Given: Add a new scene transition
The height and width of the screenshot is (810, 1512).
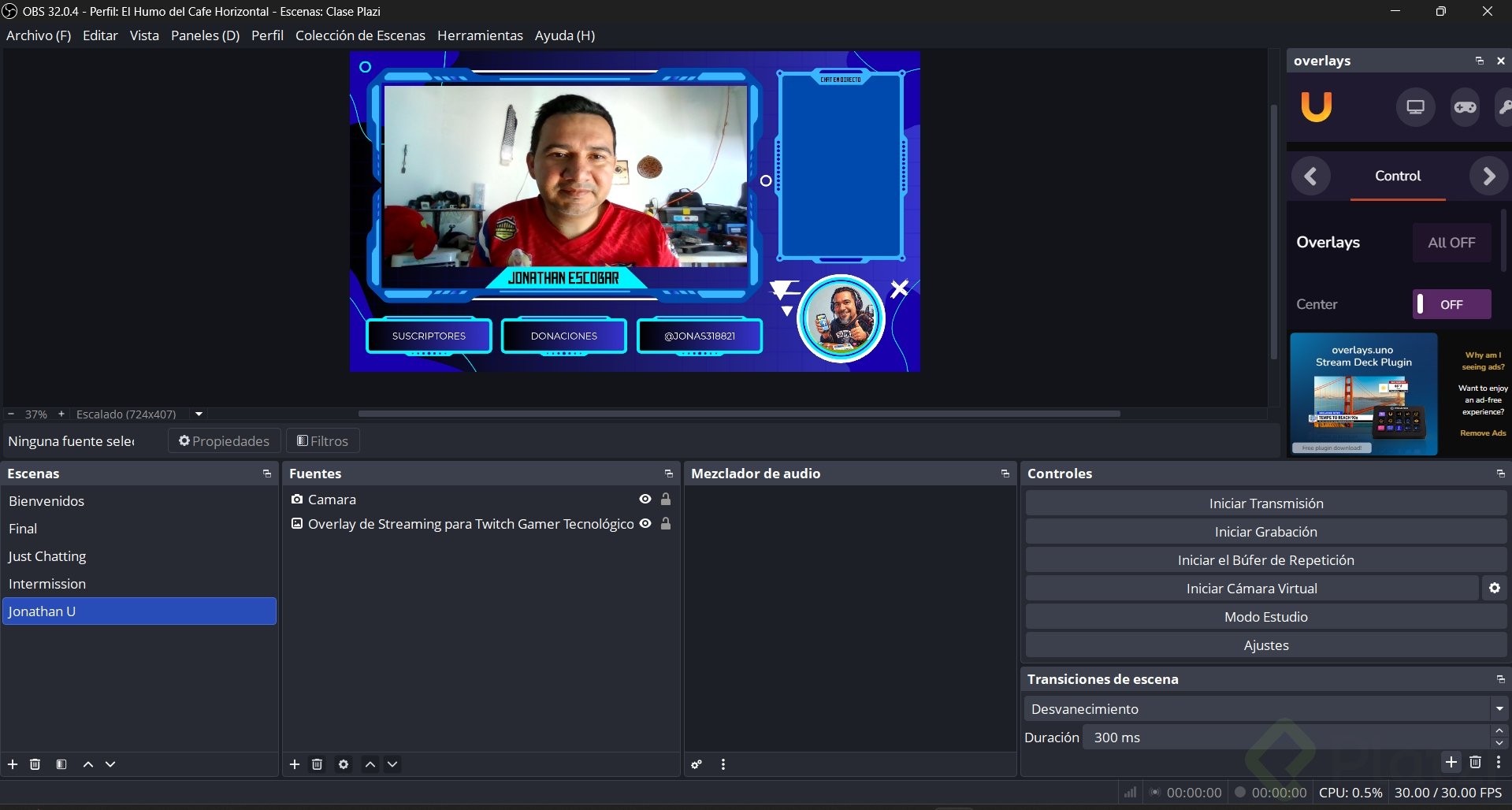Looking at the screenshot, I should pyautogui.click(x=1451, y=762).
